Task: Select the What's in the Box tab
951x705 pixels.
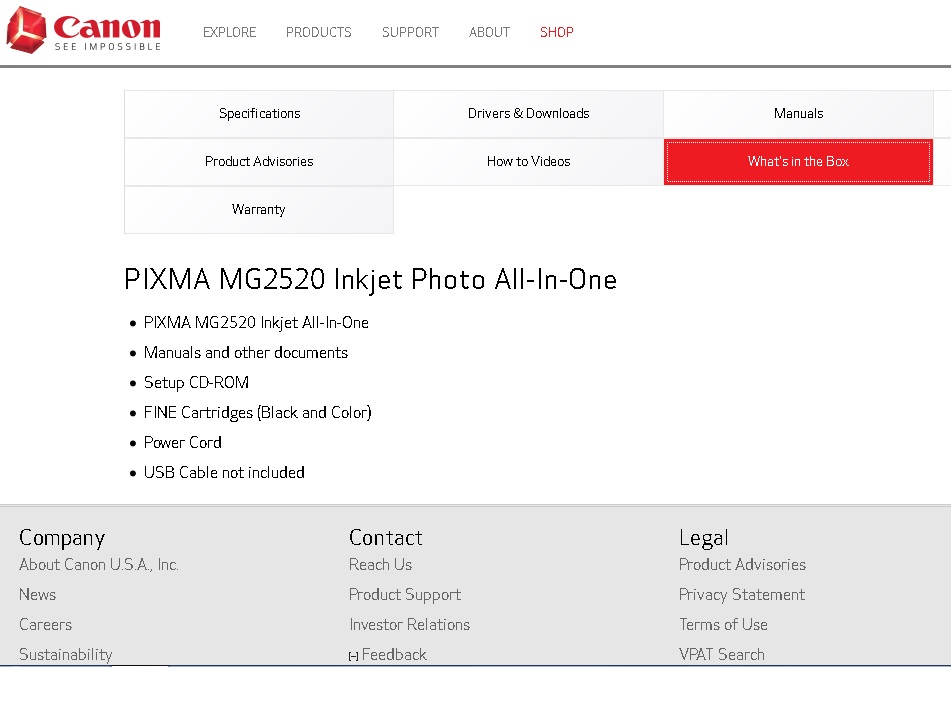Action: coord(798,162)
